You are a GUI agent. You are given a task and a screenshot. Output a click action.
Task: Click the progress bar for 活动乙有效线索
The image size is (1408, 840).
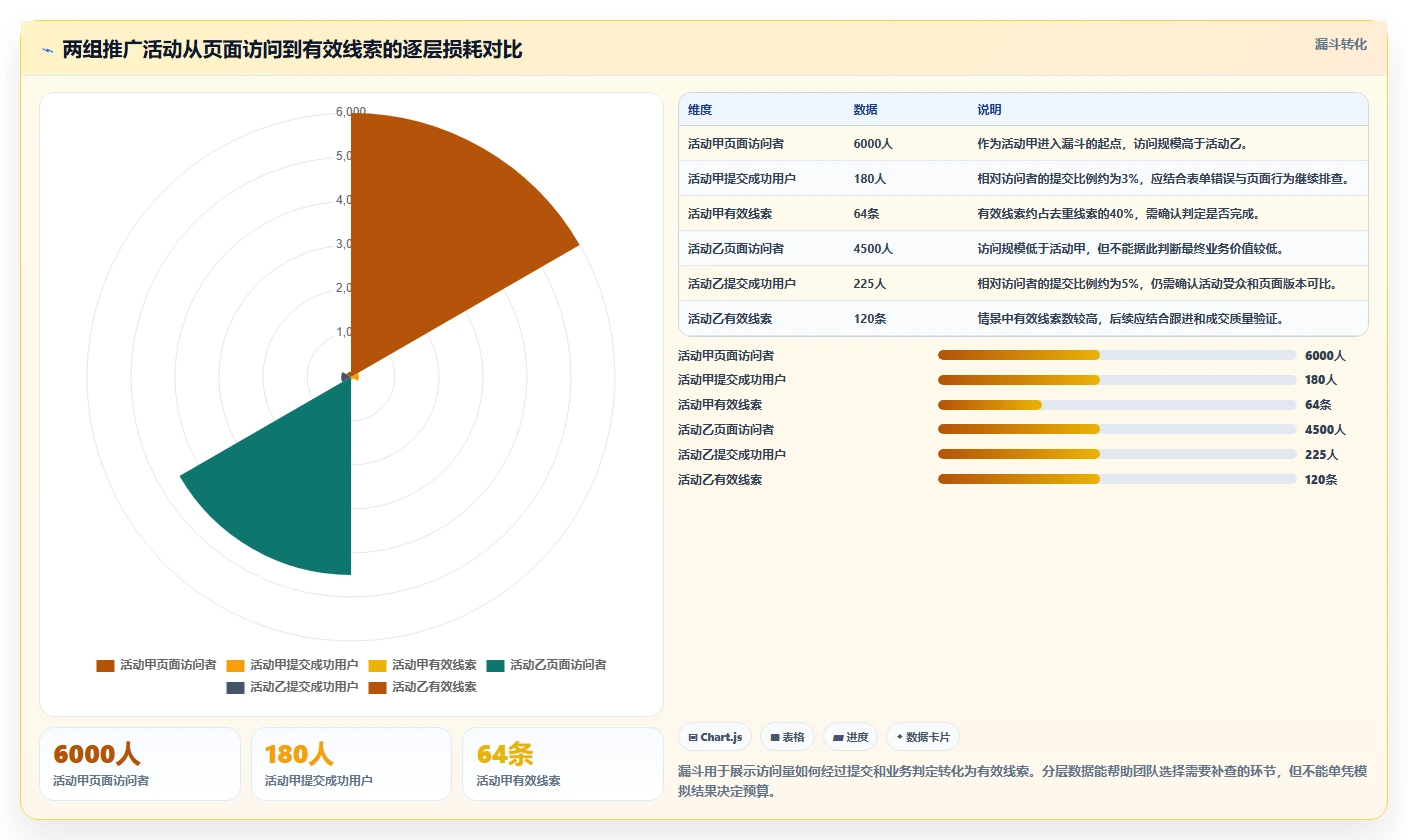pyautogui.click(x=1117, y=480)
